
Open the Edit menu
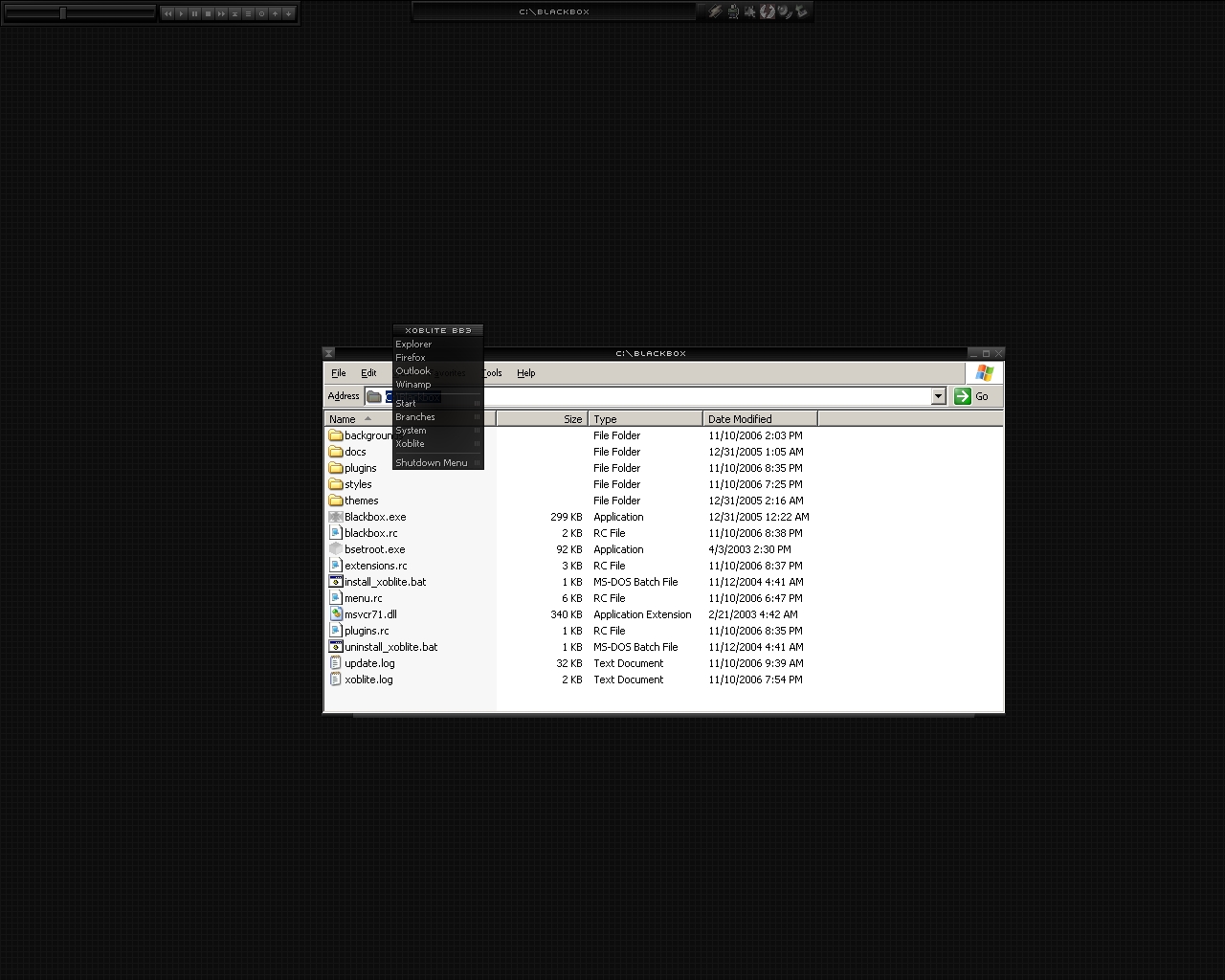click(x=368, y=373)
